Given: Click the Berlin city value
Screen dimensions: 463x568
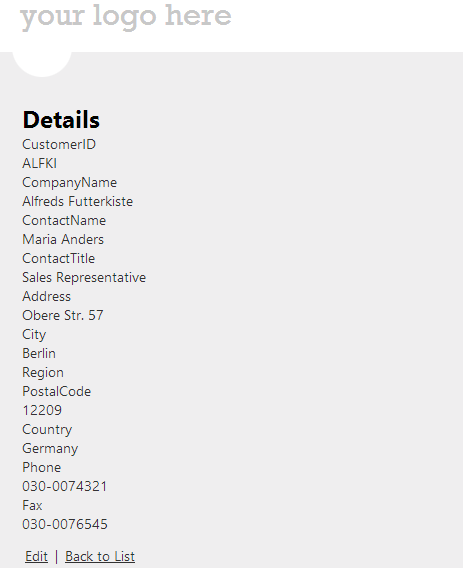Looking at the screenshot, I should point(39,354).
